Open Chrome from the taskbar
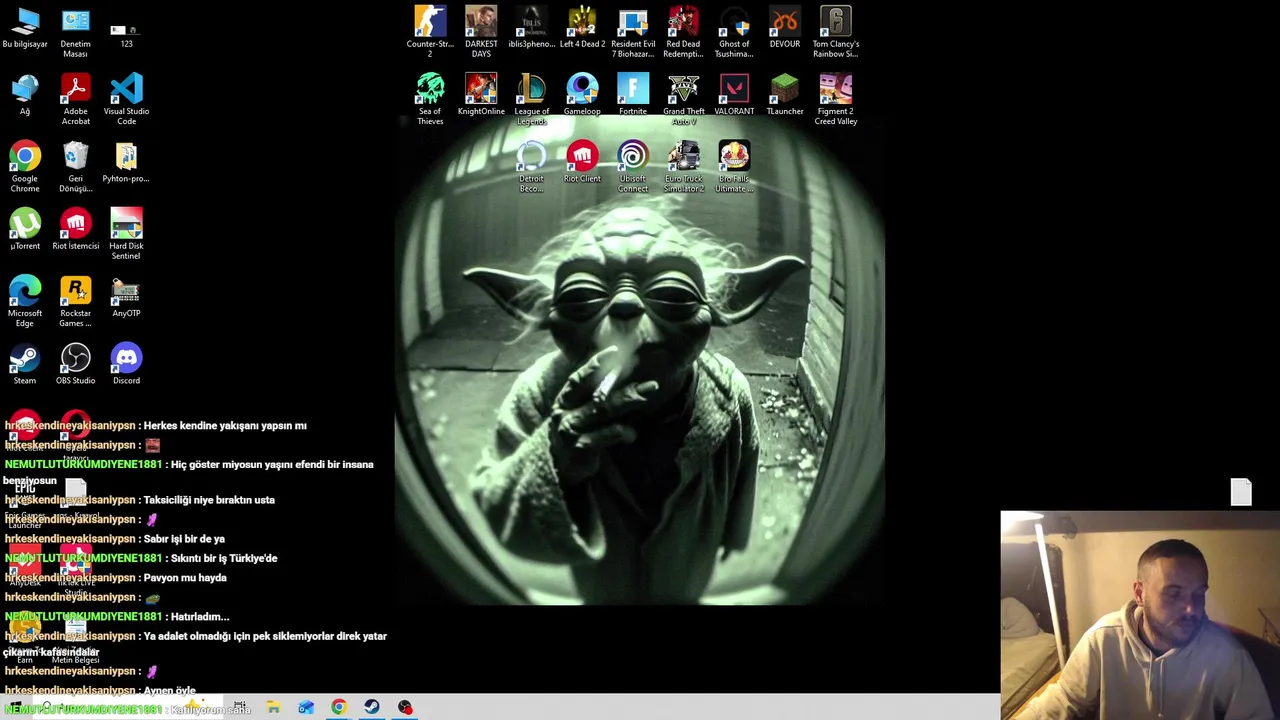Screen dimensions: 1280x720 click(339, 708)
